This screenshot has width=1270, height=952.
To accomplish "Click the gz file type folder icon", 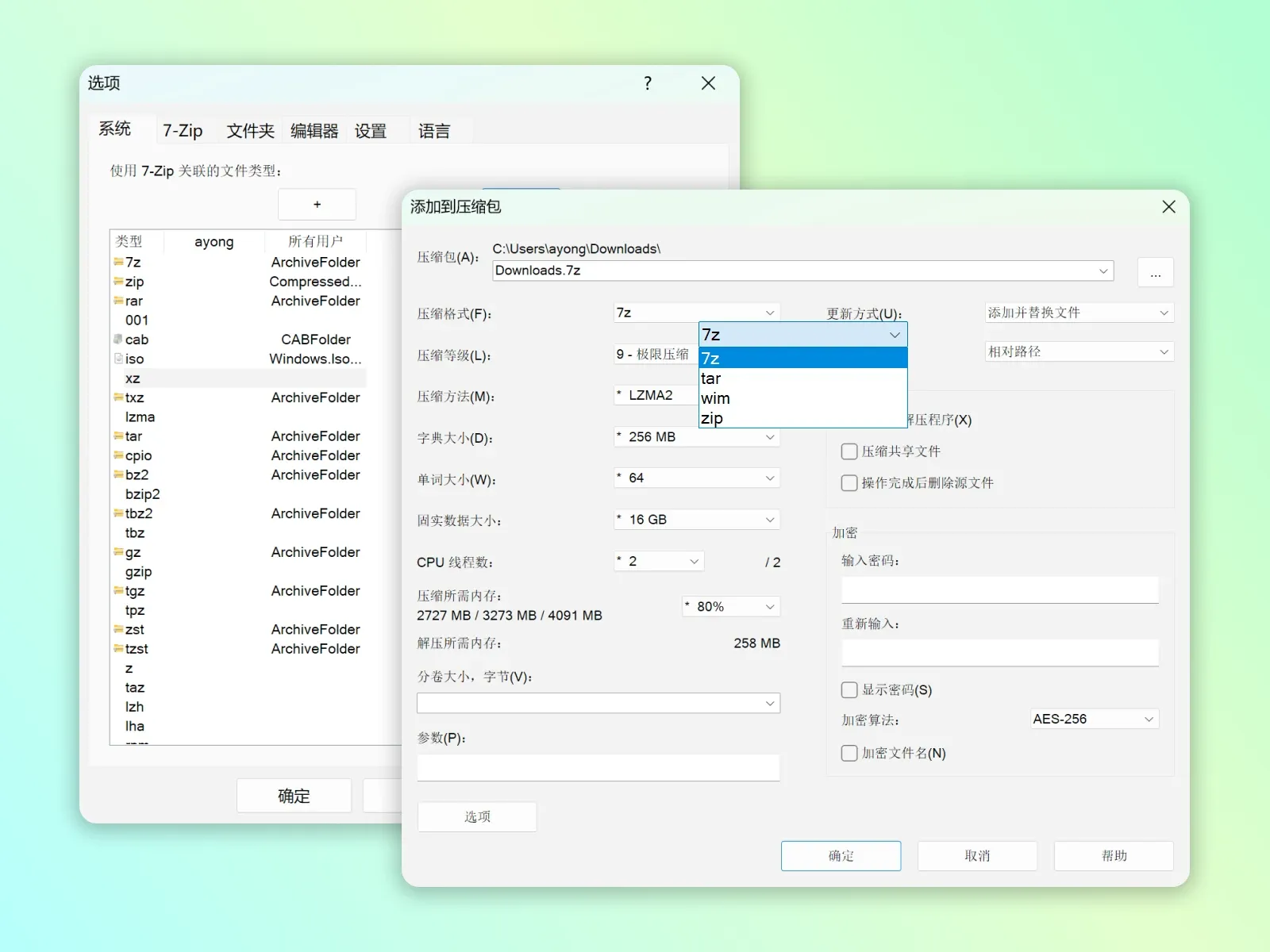I will (x=118, y=552).
